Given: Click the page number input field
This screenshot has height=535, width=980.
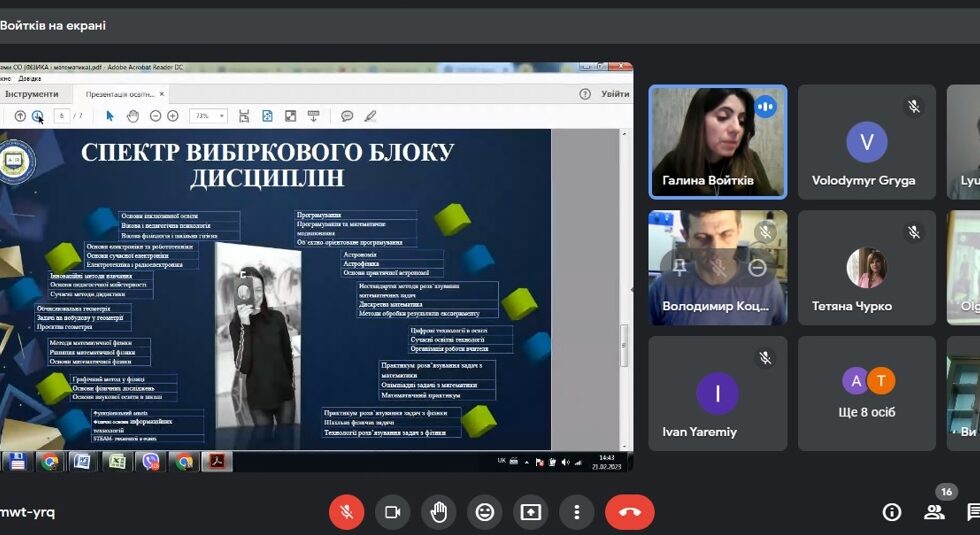Looking at the screenshot, I should coord(62,116).
